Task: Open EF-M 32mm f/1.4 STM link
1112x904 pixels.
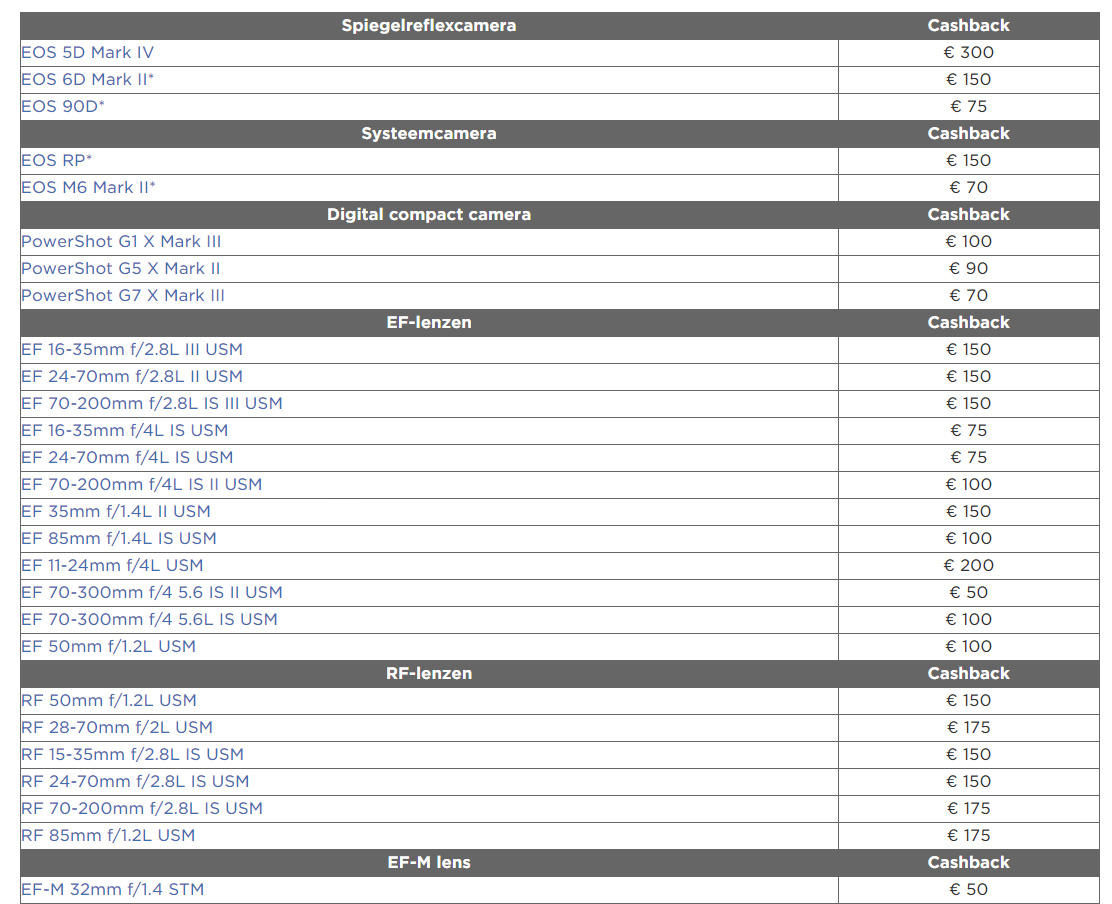Action: click(x=113, y=890)
